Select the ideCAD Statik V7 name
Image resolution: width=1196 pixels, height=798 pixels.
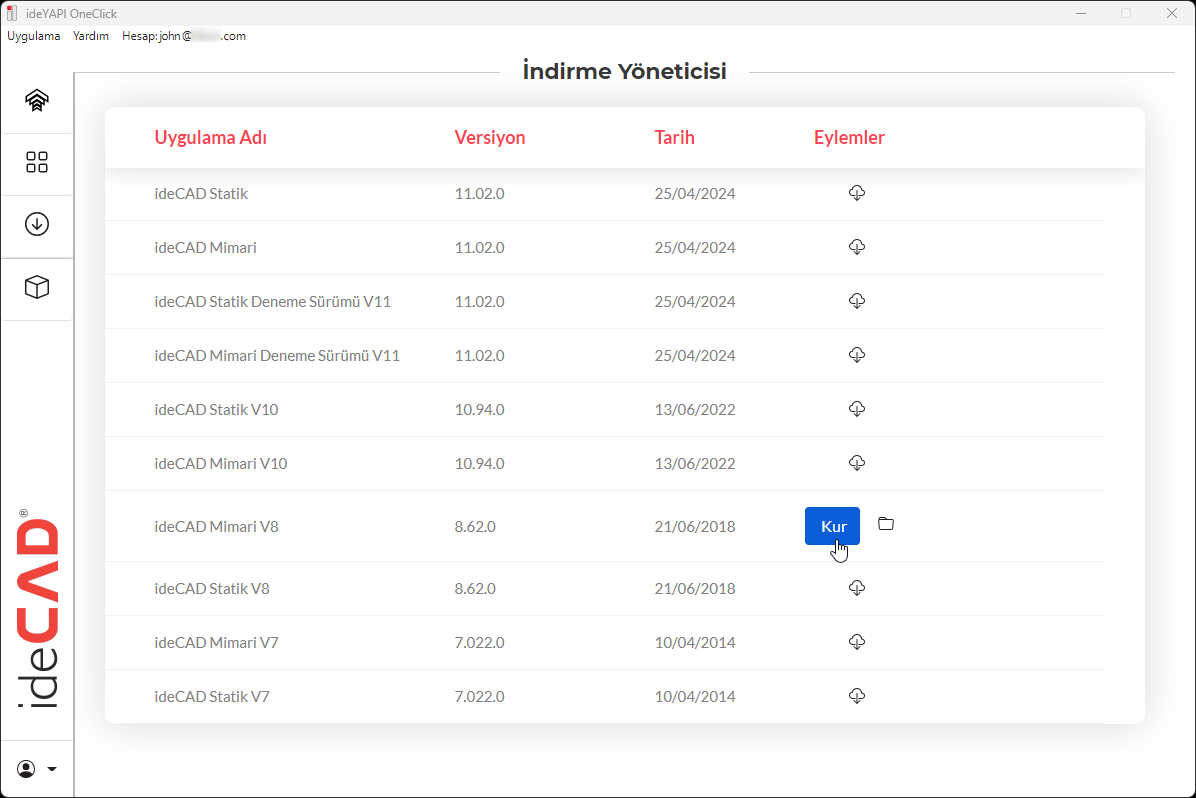coord(212,697)
